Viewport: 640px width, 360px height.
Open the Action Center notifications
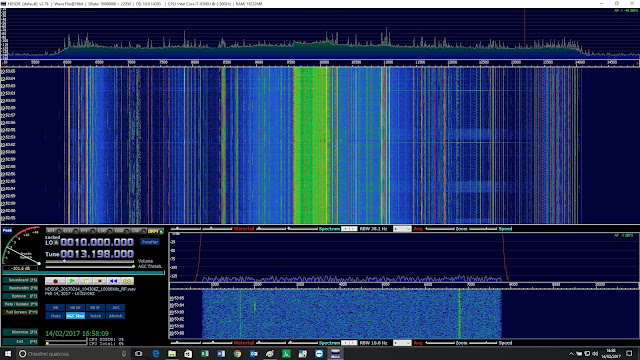click(x=629, y=353)
